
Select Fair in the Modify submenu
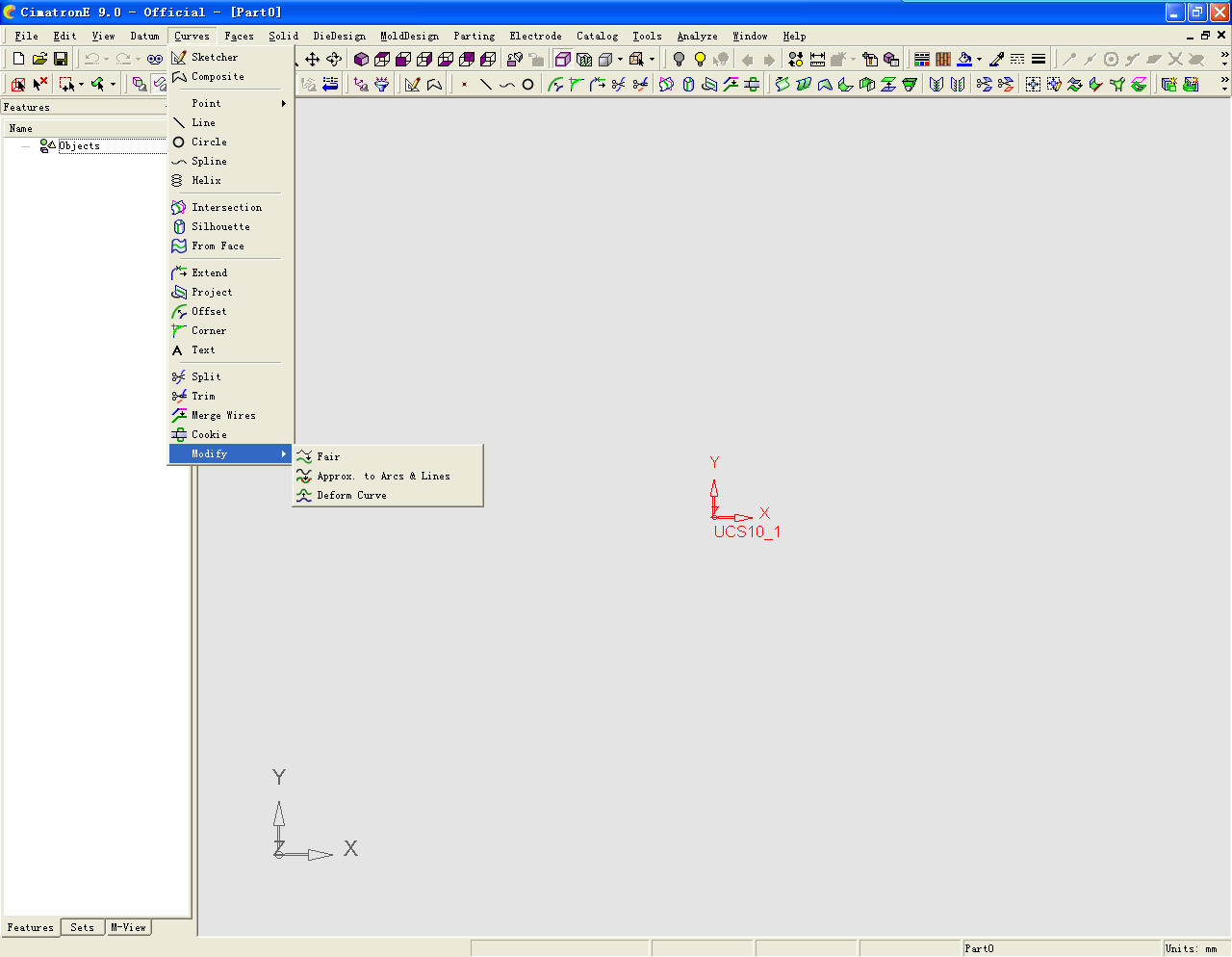click(388, 456)
